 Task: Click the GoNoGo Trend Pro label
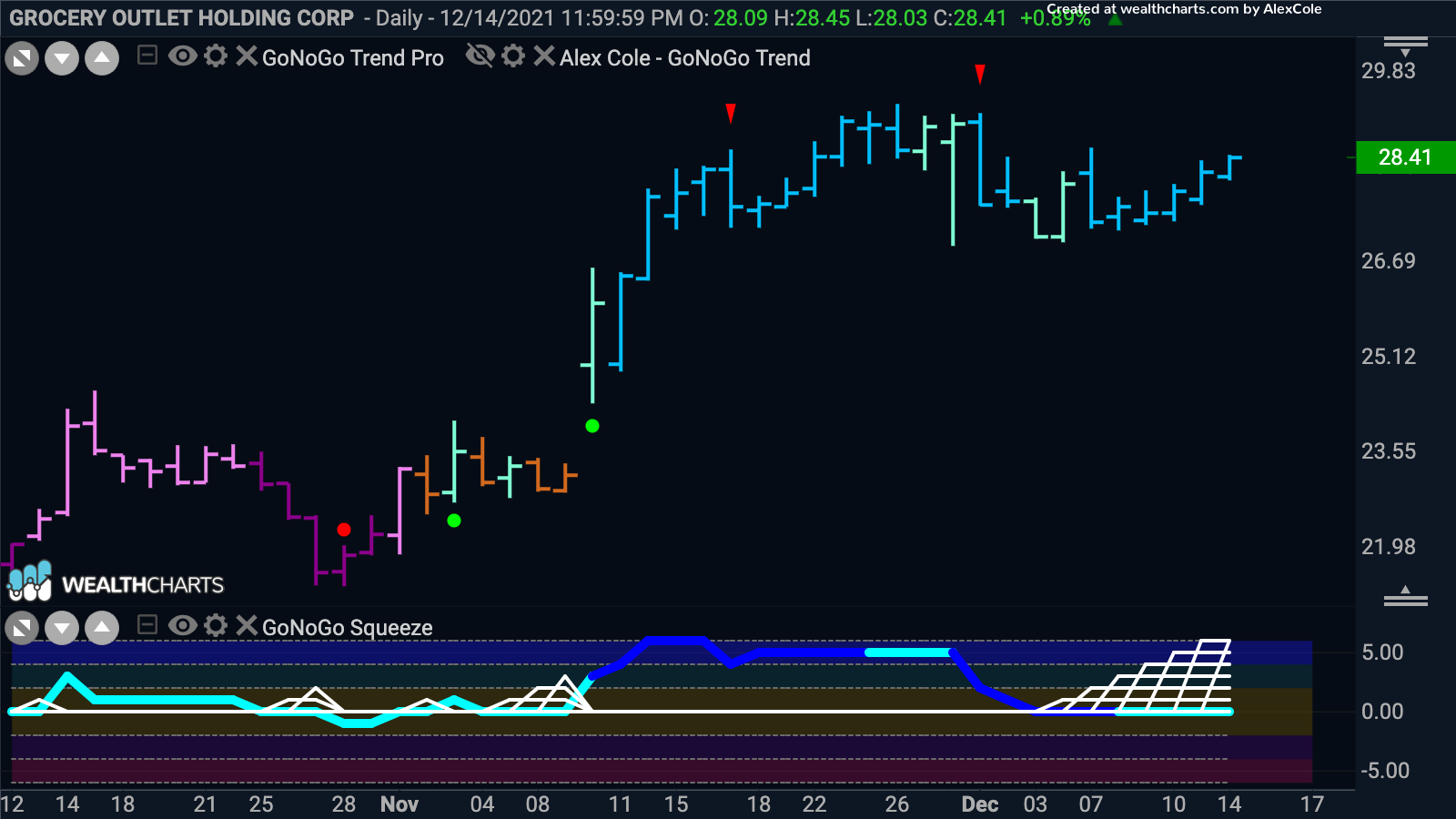[x=353, y=58]
